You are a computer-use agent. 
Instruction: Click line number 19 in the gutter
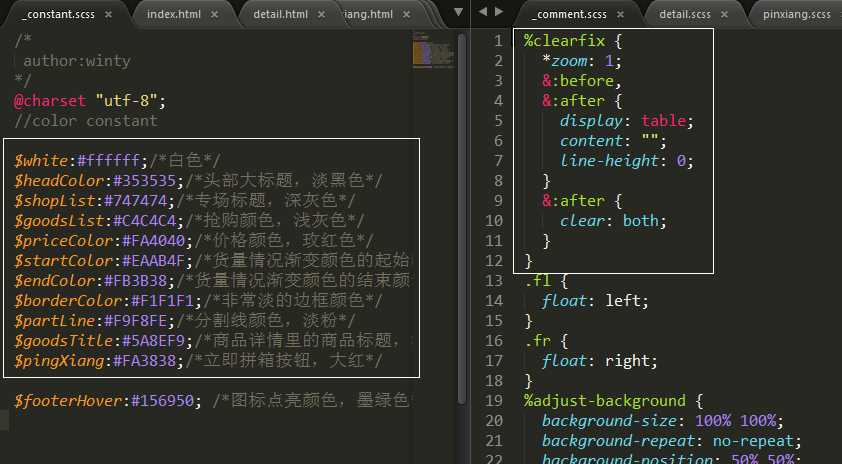point(493,401)
